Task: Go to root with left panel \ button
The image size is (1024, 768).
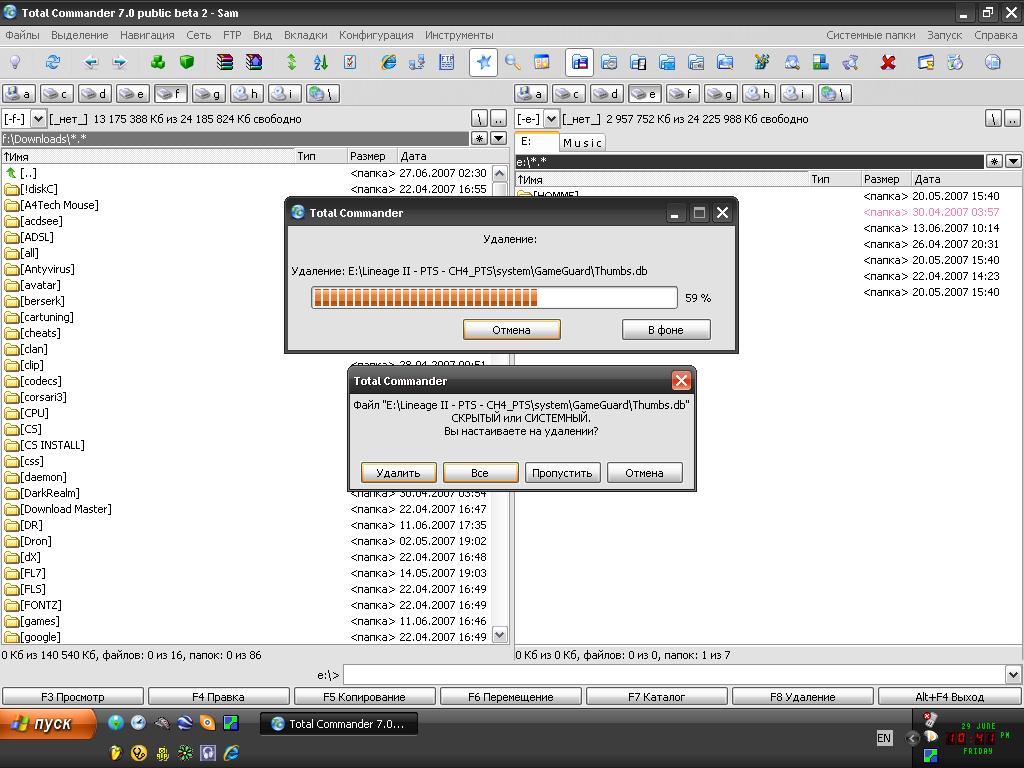Action: (x=479, y=119)
